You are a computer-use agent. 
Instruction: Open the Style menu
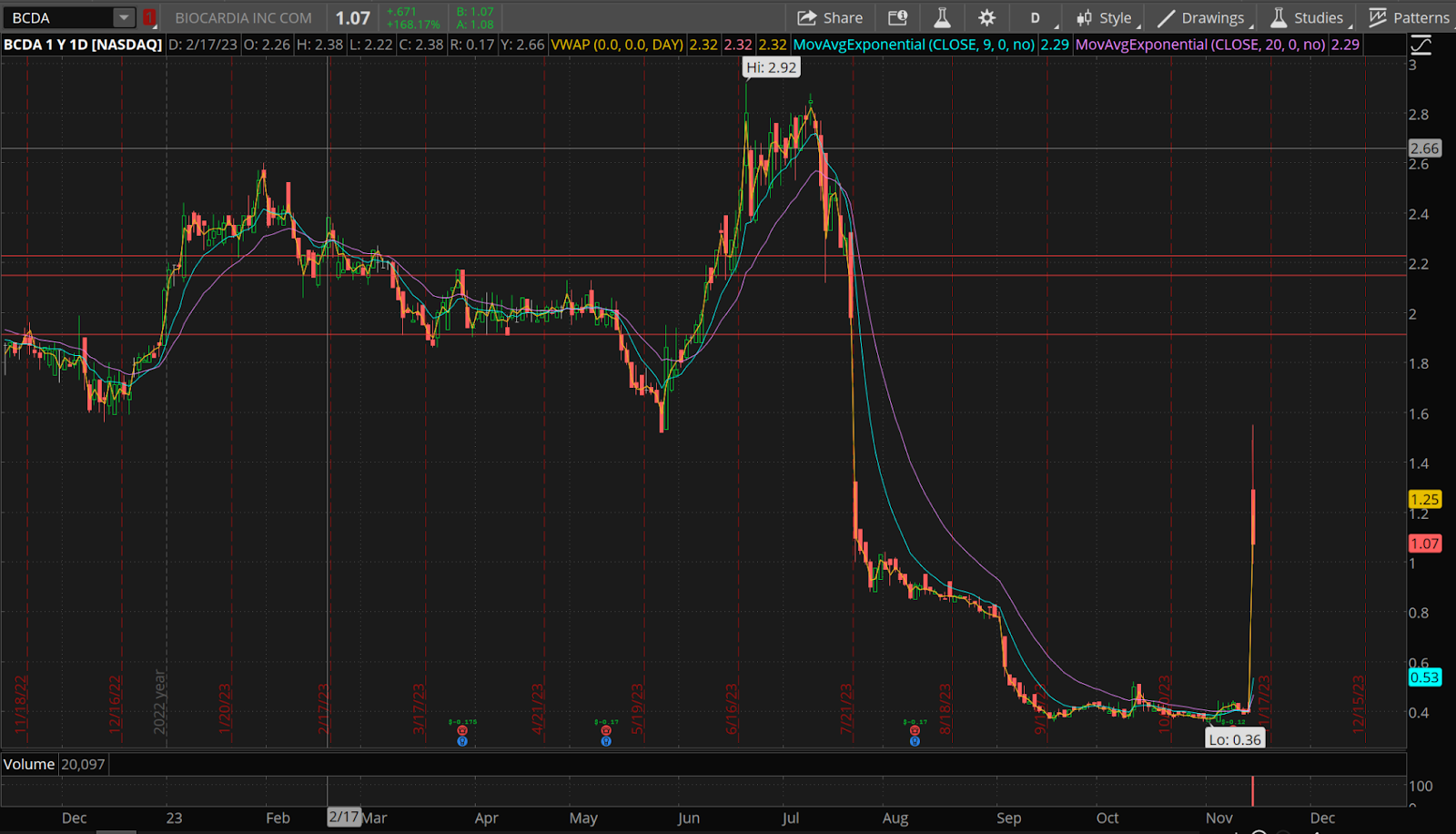(1104, 17)
